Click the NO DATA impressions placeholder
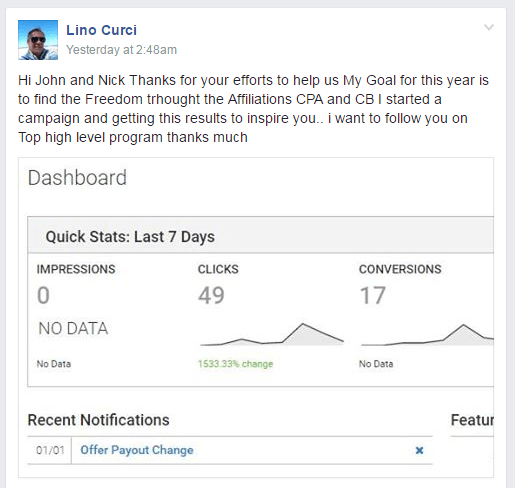The width and height of the screenshot is (515, 488). pyautogui.click(x=73, y=328)
